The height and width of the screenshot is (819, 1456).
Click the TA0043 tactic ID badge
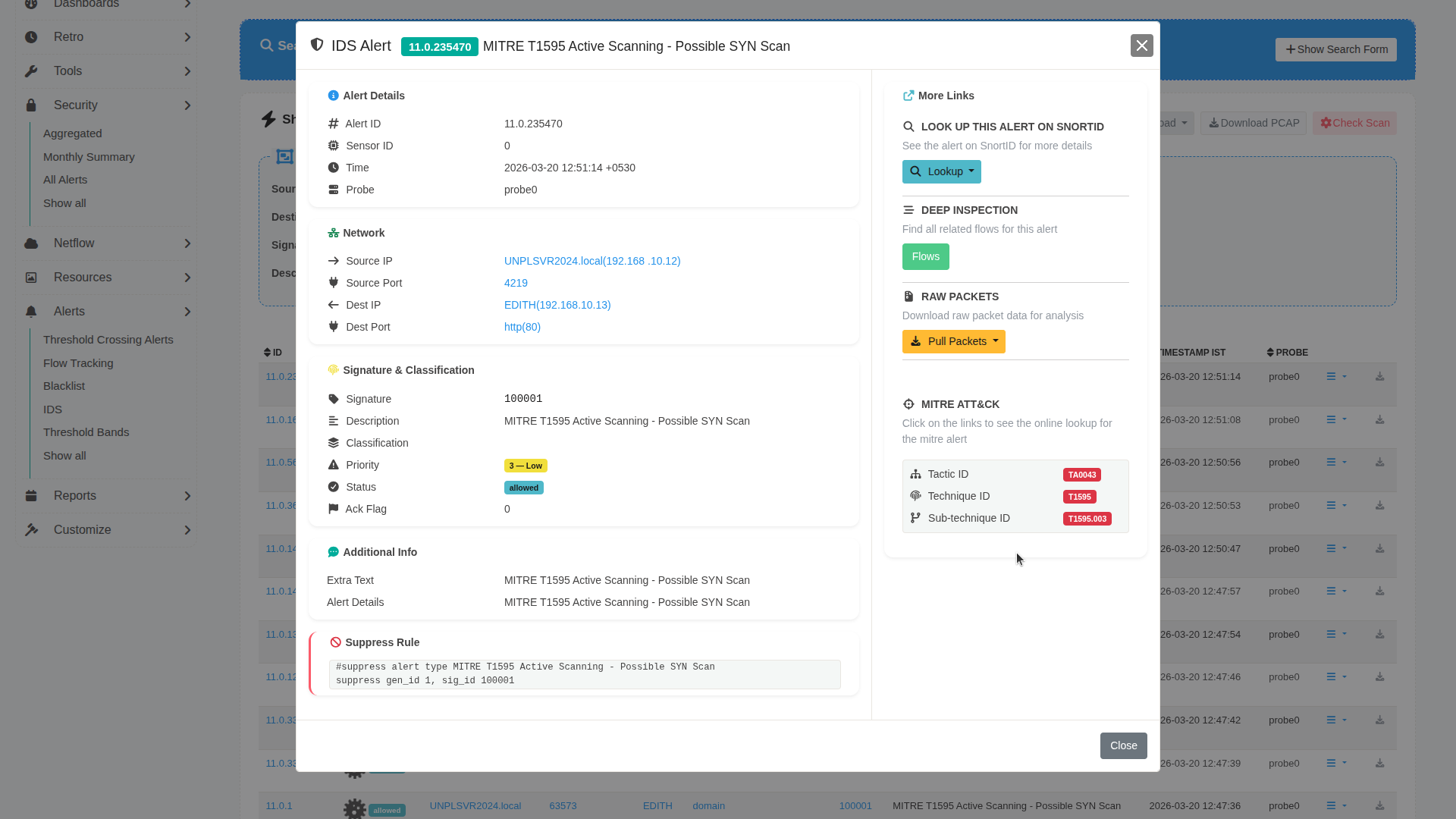point(1081,475)
